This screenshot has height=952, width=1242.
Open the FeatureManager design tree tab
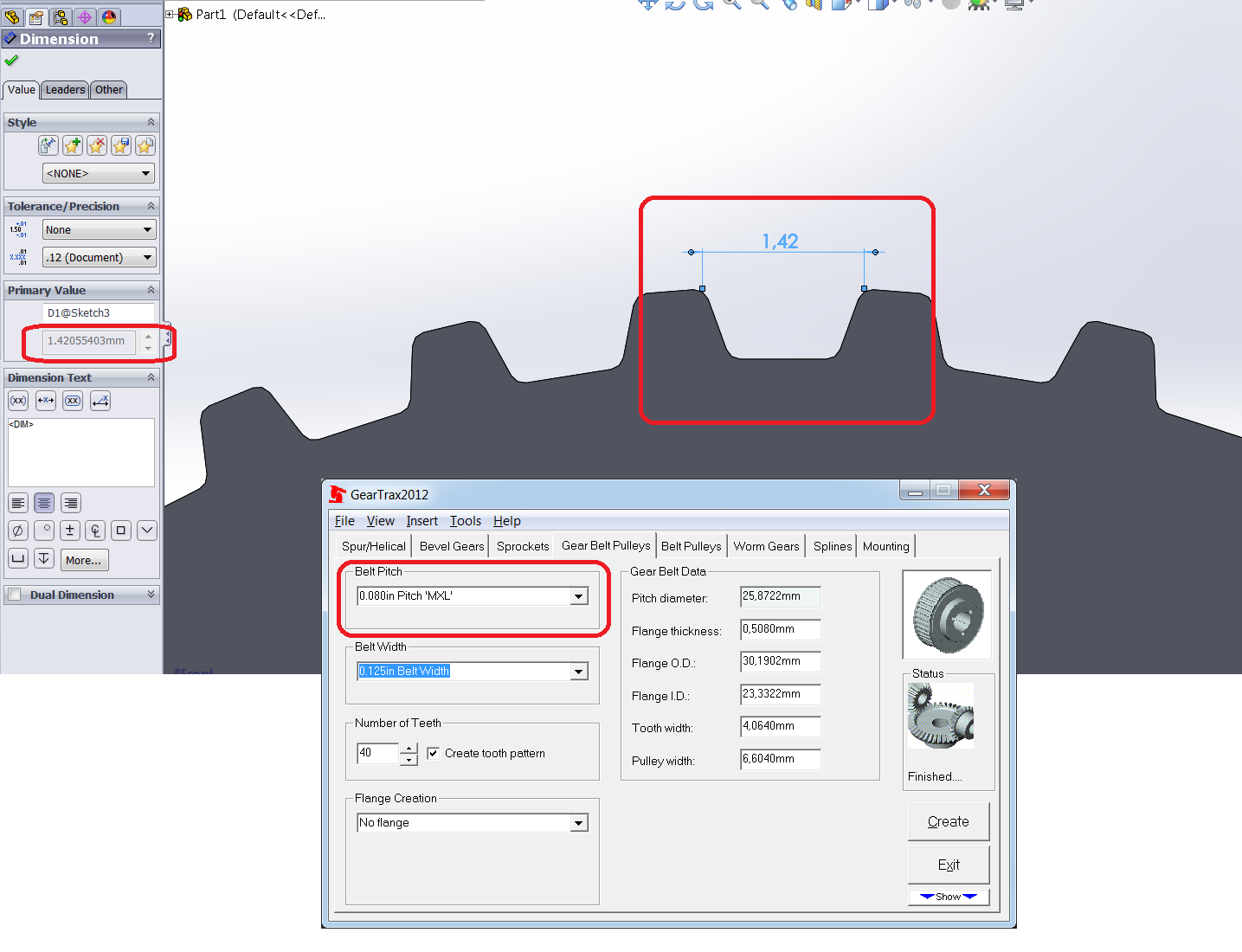pos(12,16)
